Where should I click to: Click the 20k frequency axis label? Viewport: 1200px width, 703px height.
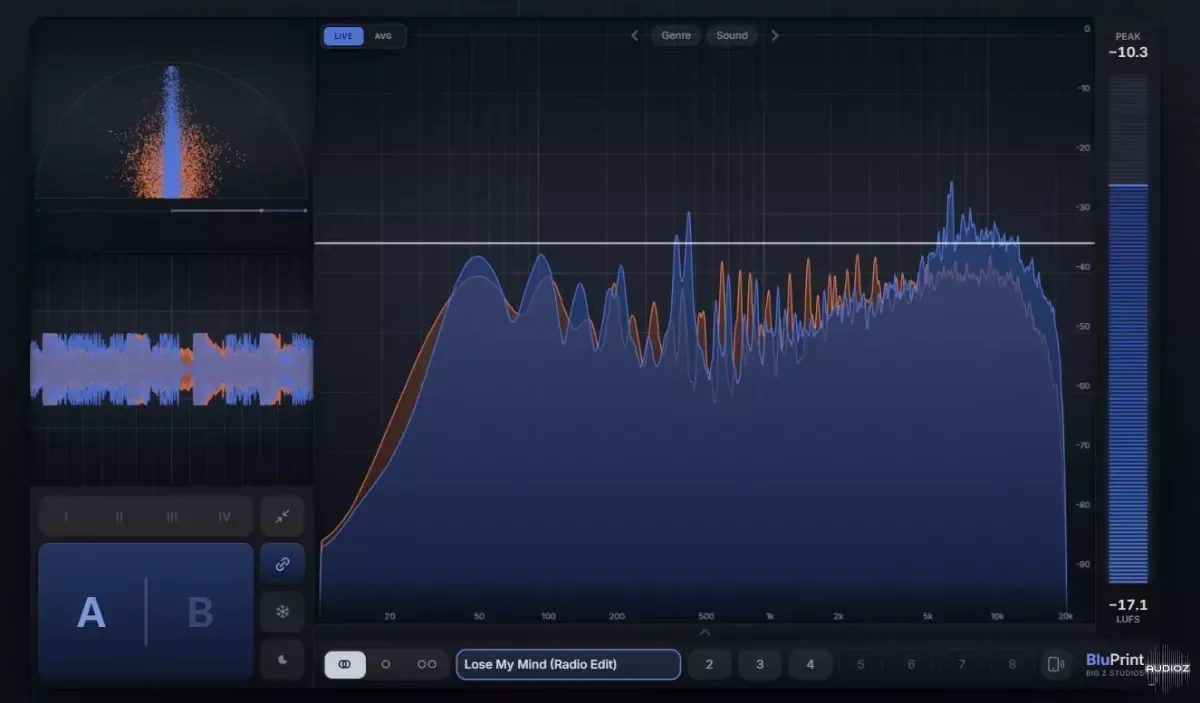tap(1065, 616)
